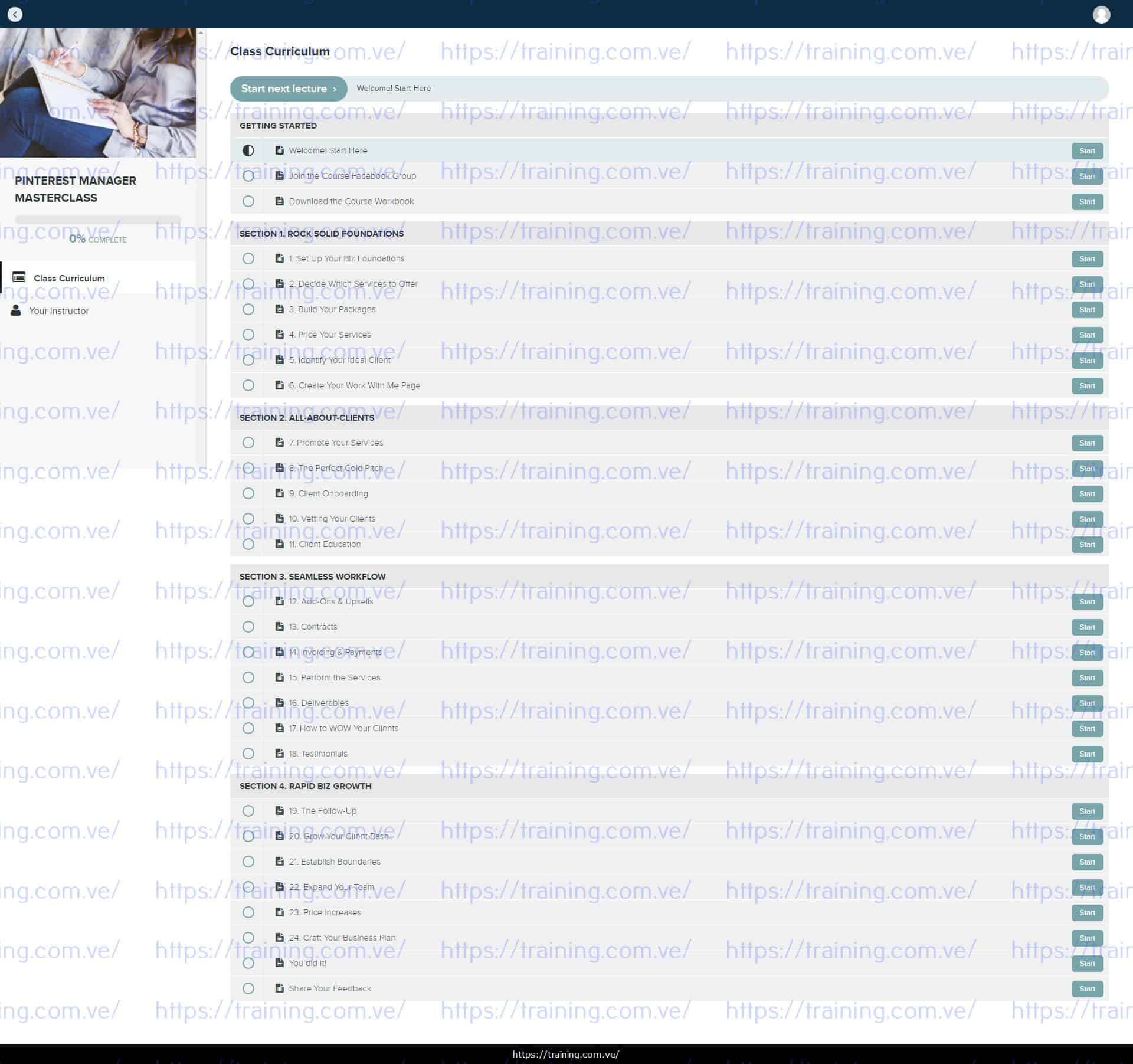Start the You did it! lecture

tap(1087, 963)
